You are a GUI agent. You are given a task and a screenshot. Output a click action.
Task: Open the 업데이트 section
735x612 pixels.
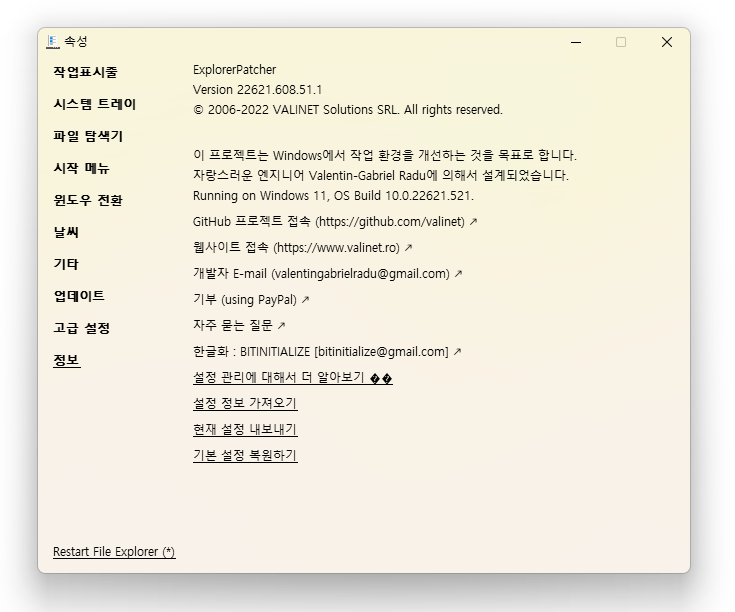tap(79, 296)
